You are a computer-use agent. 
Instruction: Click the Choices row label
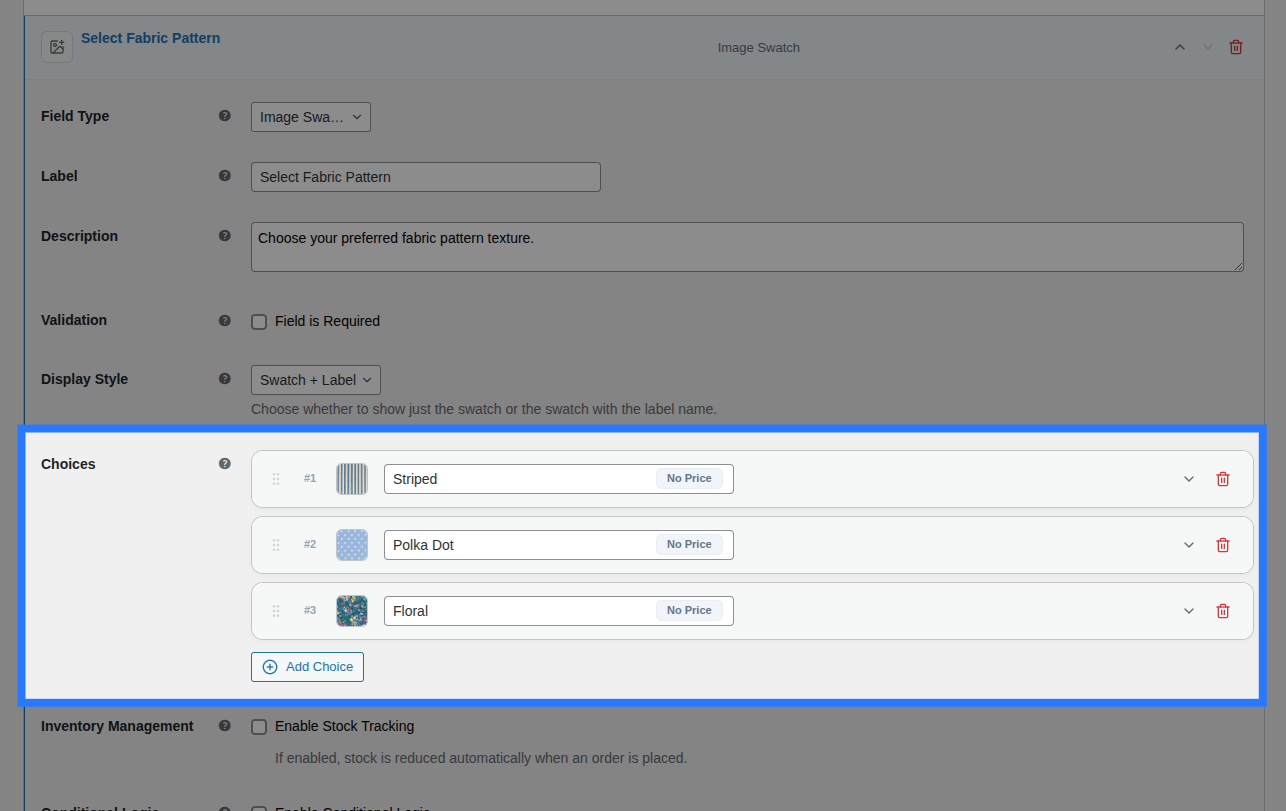(68, 464)
